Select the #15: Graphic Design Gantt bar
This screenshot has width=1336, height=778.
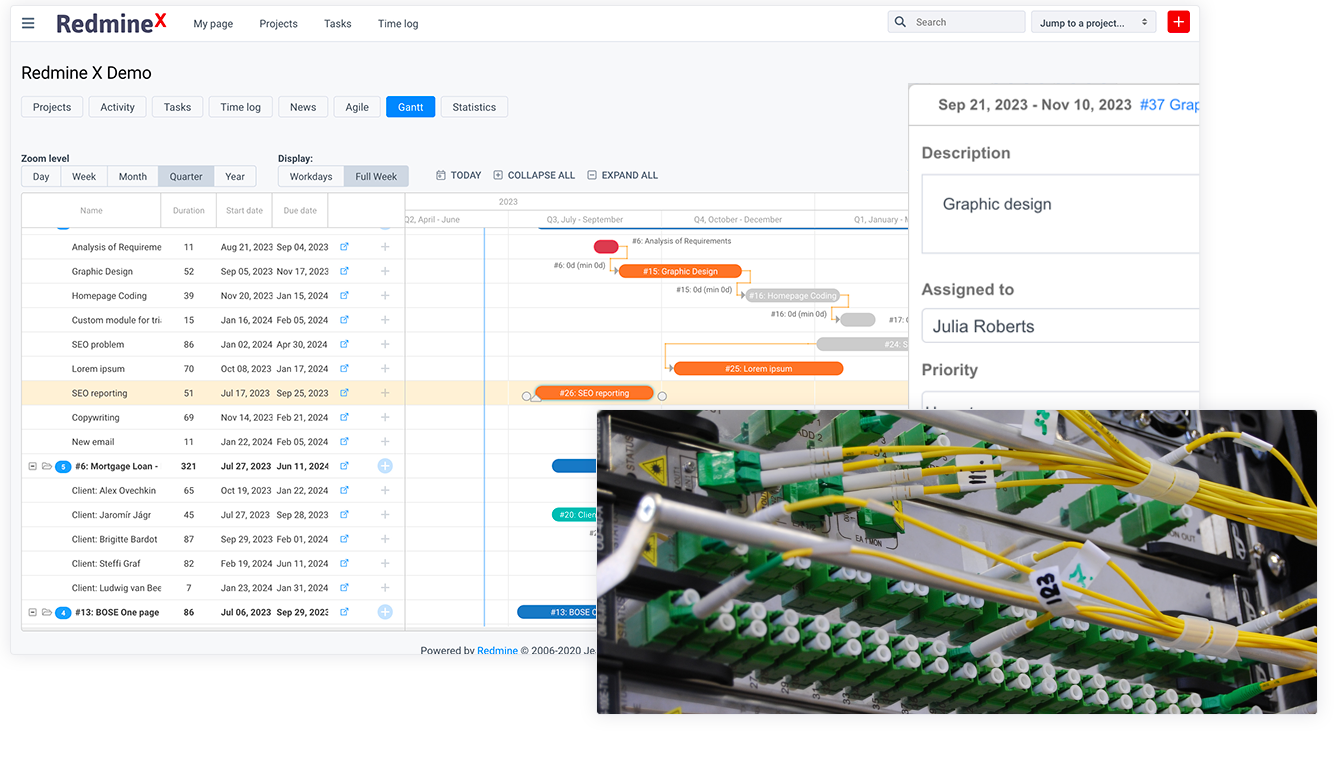pyautogui.click(x=681, y=271)
